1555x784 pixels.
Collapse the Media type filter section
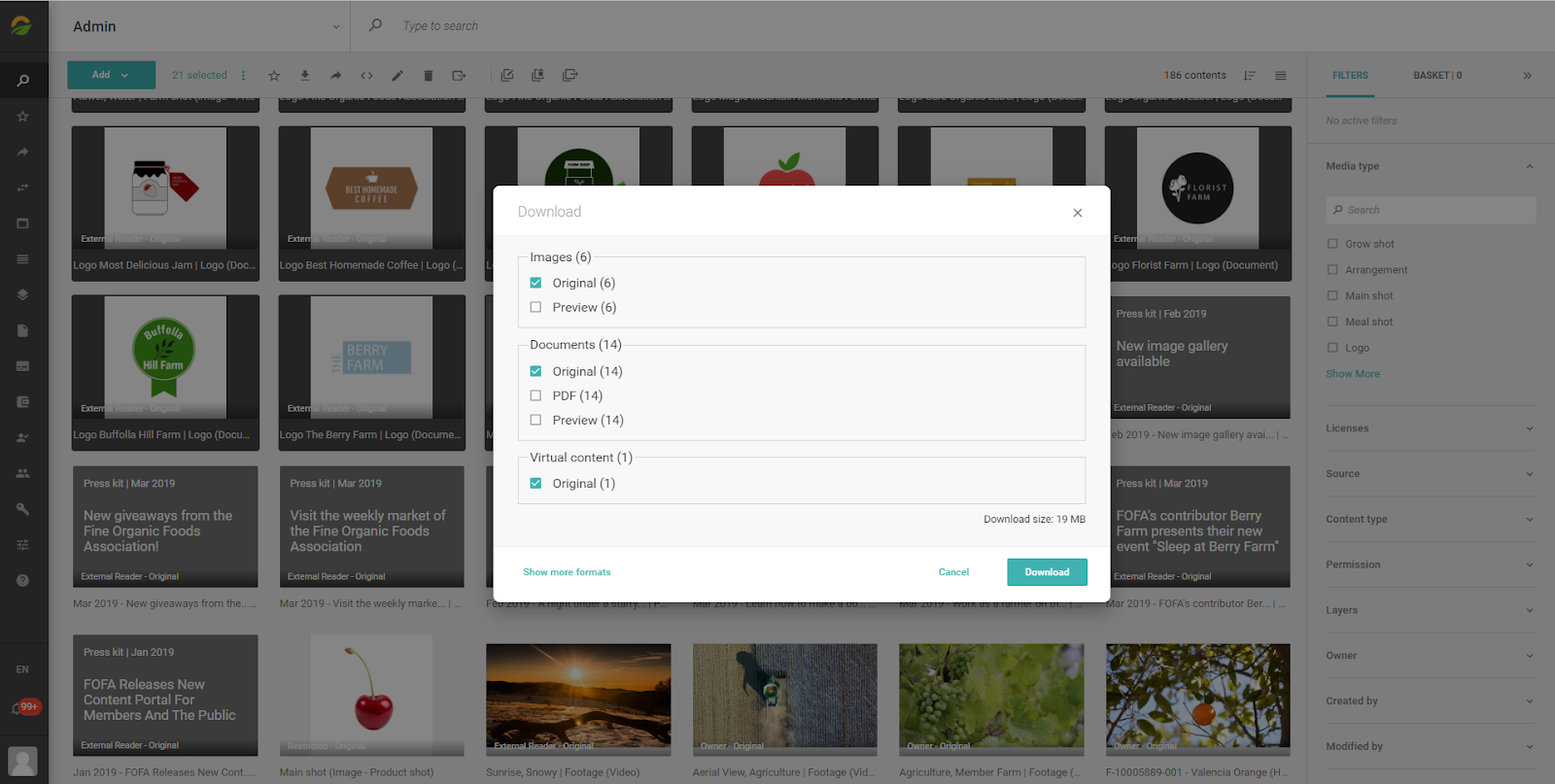(x=1529, y=166)
